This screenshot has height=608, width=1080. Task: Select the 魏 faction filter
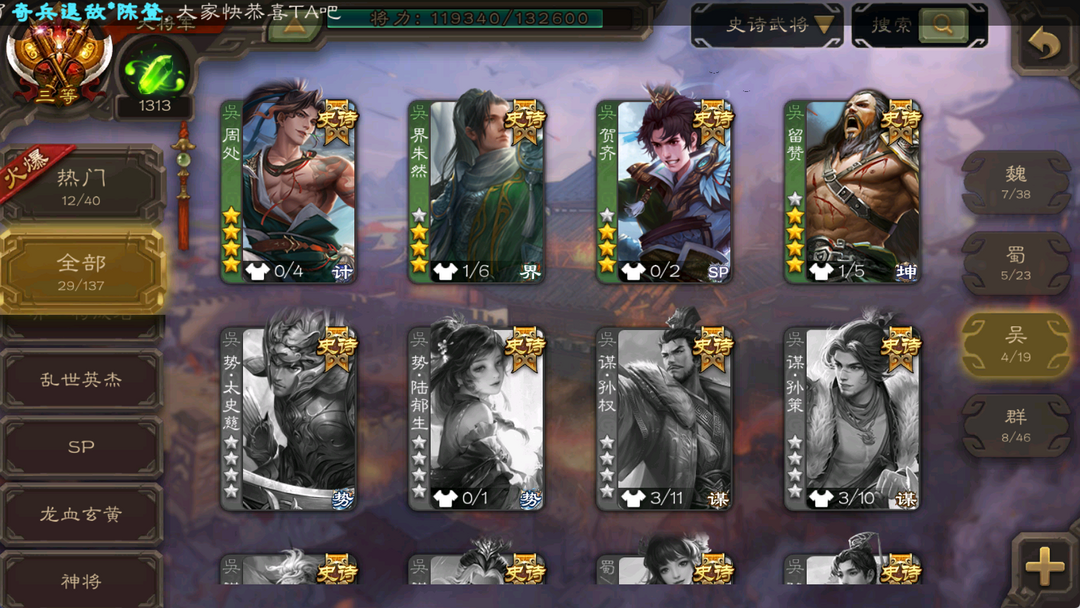click(1016, 182)
